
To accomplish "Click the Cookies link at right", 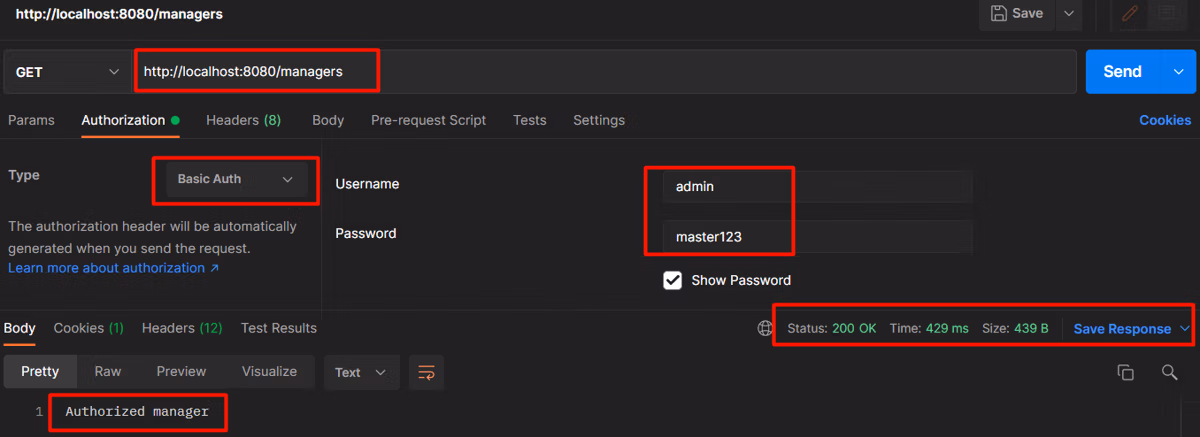I will tap(1165, 120).
